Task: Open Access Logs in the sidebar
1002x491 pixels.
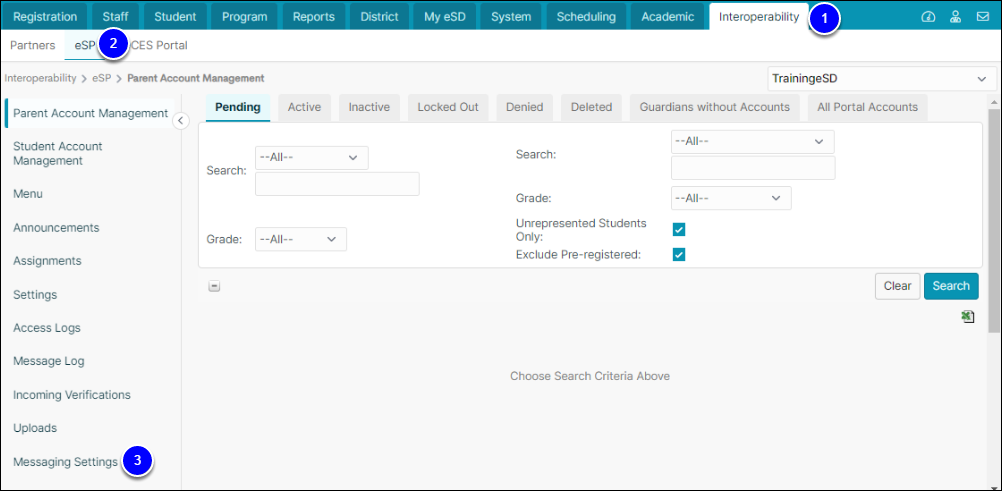Action: click(47, 328)
